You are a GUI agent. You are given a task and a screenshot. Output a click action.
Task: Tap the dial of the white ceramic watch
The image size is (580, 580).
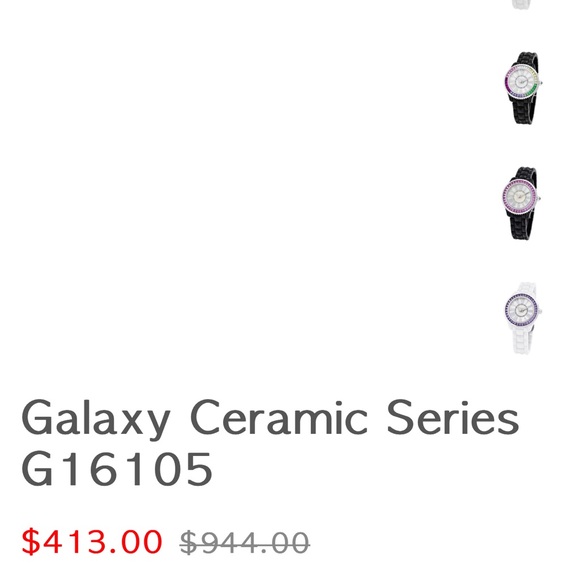pyautogui.click(x=522, y=311)
